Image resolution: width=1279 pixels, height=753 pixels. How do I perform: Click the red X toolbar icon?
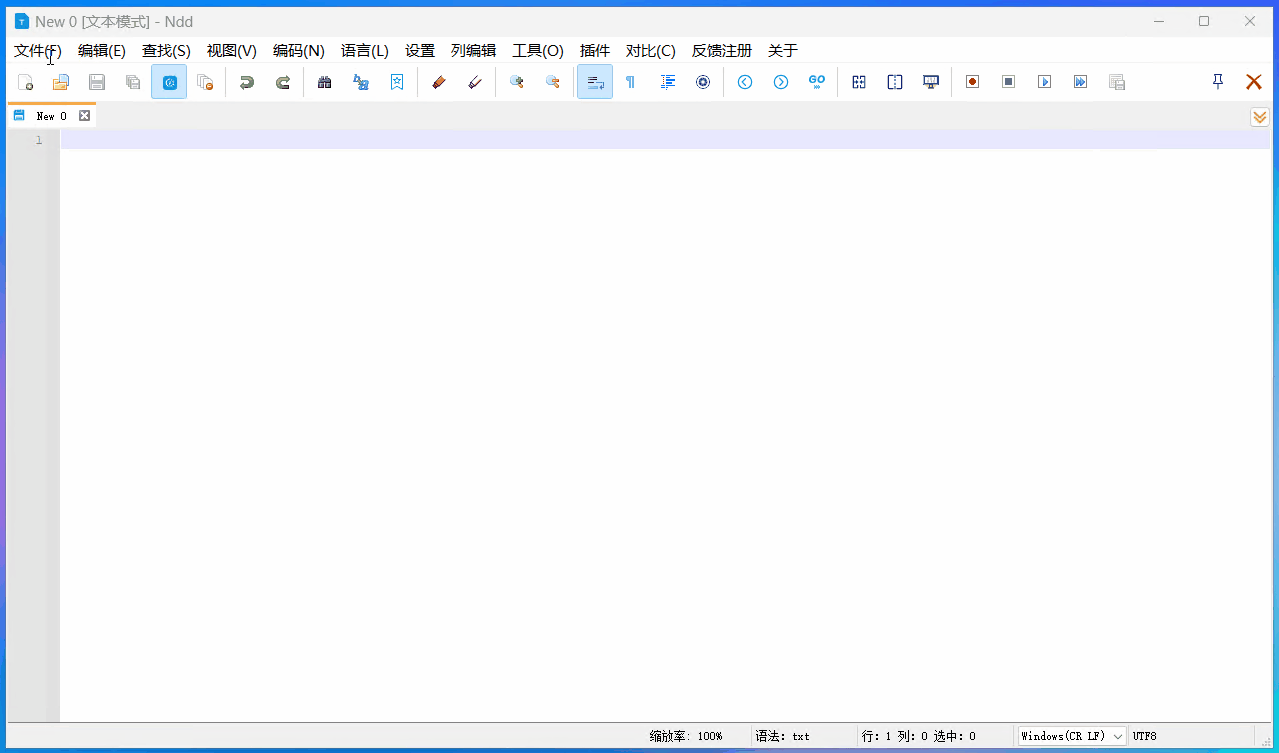1254,82
